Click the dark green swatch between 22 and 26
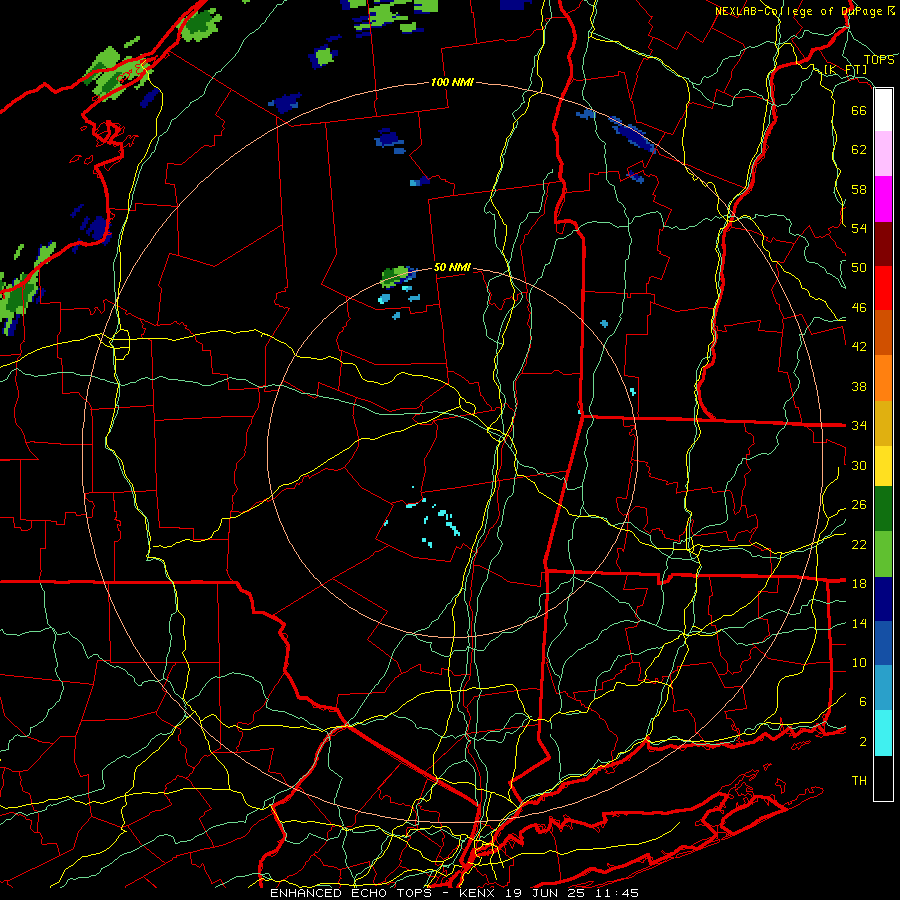The image size is (900, 900). [883, 509]
